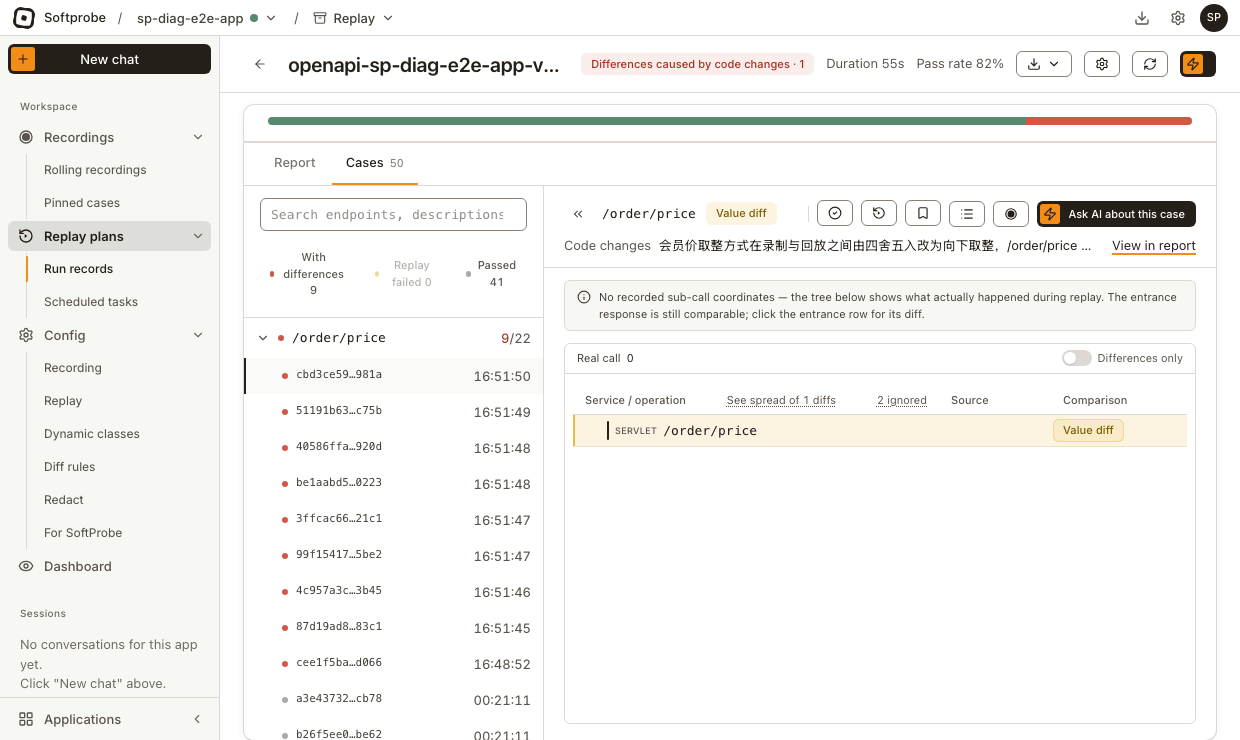Click the Softprobe logo icon

click(x=24, y=18)
